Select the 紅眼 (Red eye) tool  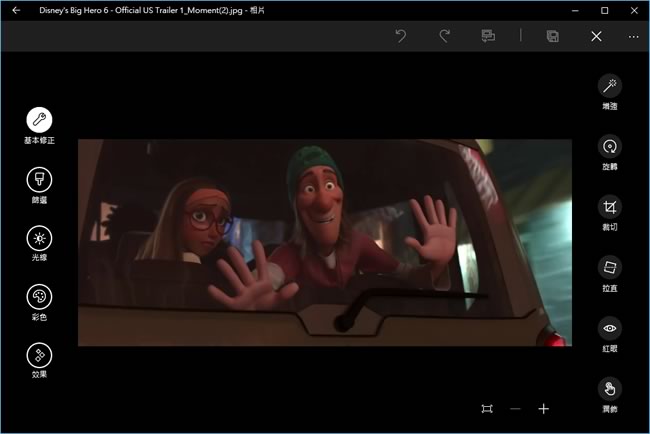point(609,328)
